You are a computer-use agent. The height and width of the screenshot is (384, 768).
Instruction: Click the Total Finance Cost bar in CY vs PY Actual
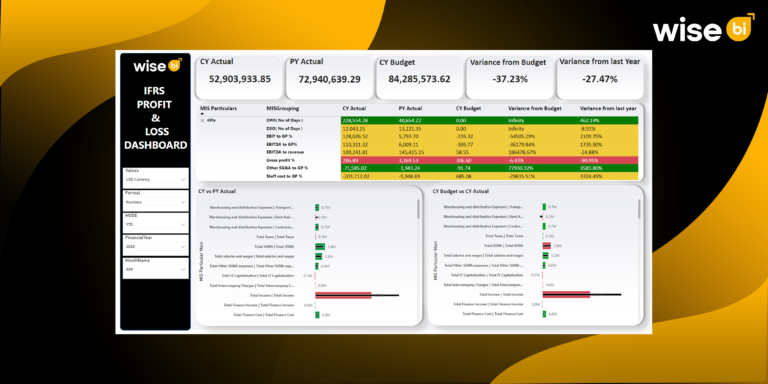click(x=317, y=315)
